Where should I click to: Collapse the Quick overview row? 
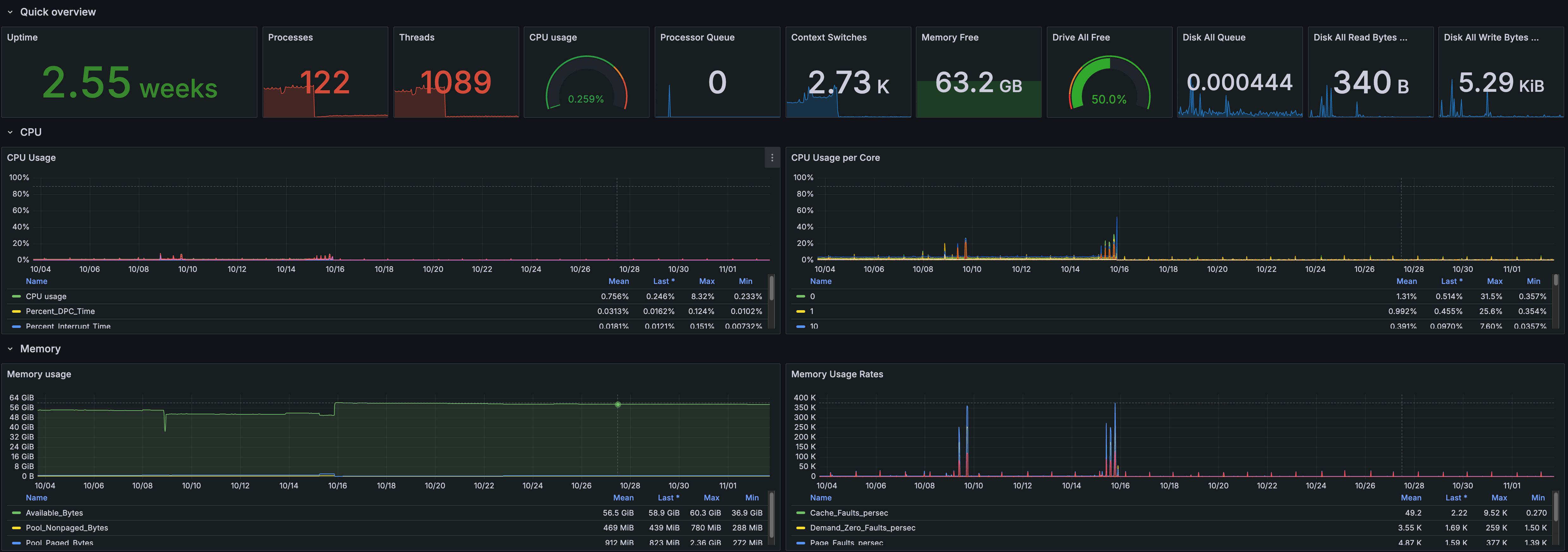[x=10, y=12]
